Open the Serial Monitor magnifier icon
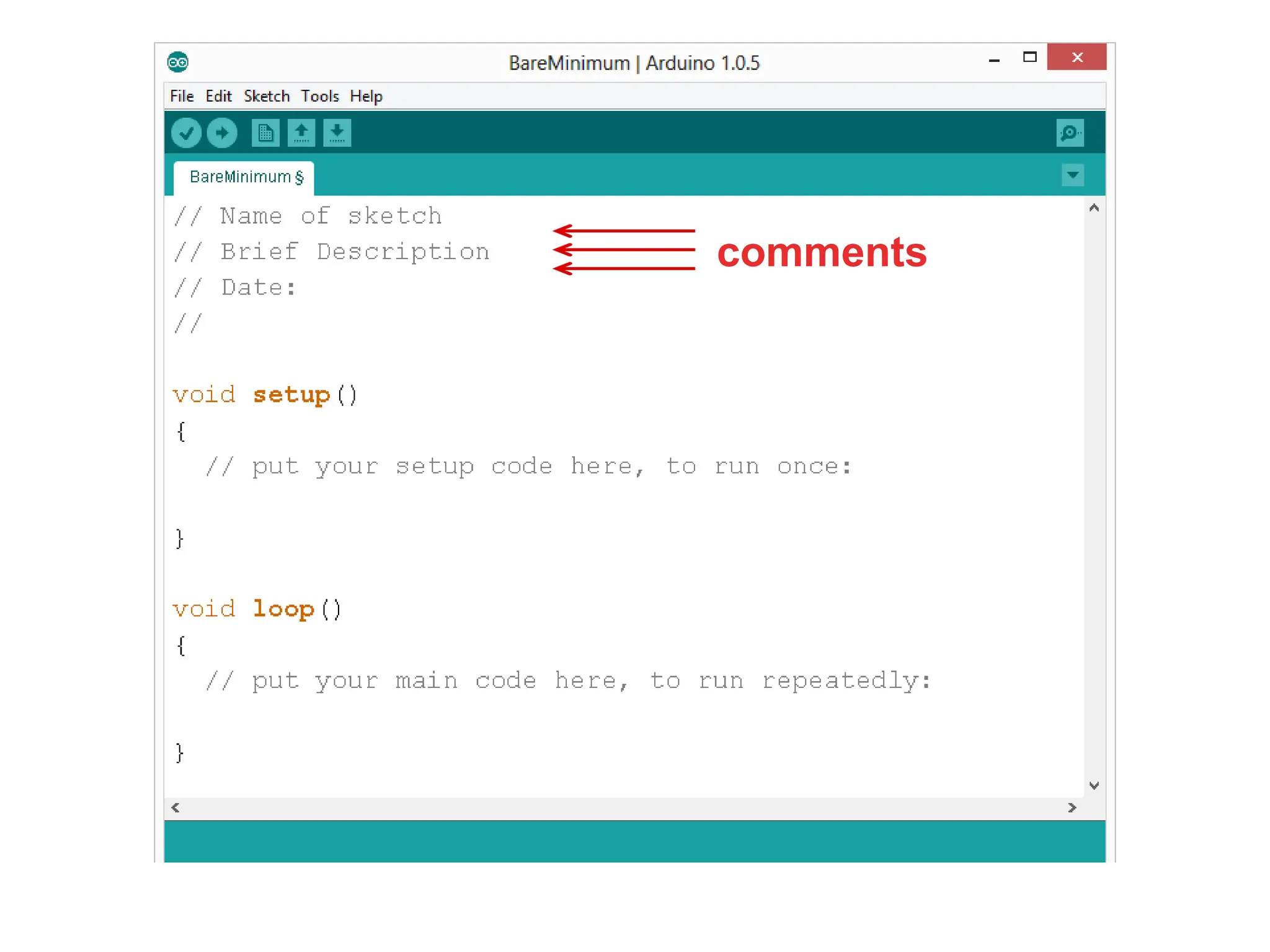Screen dimensions: 1270x952 pyautogui.click(x=1070, y=133)
